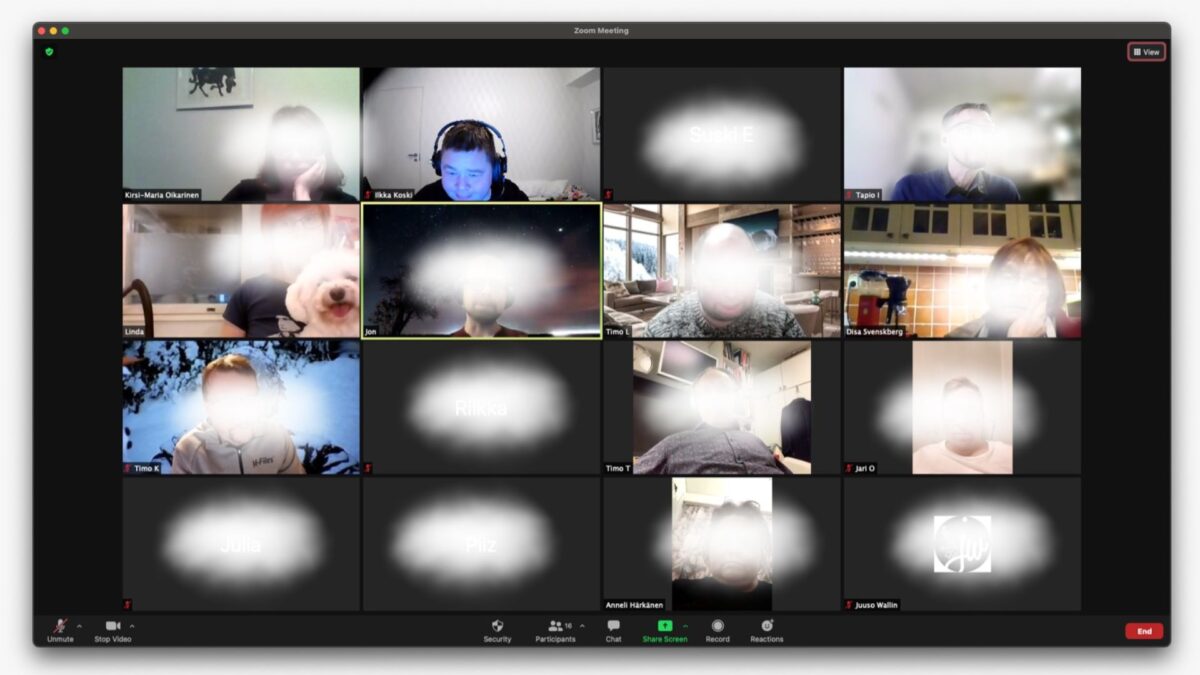1200x675 pixels.
Task: Open the Participants panel
Action: [x=556, y=627]
